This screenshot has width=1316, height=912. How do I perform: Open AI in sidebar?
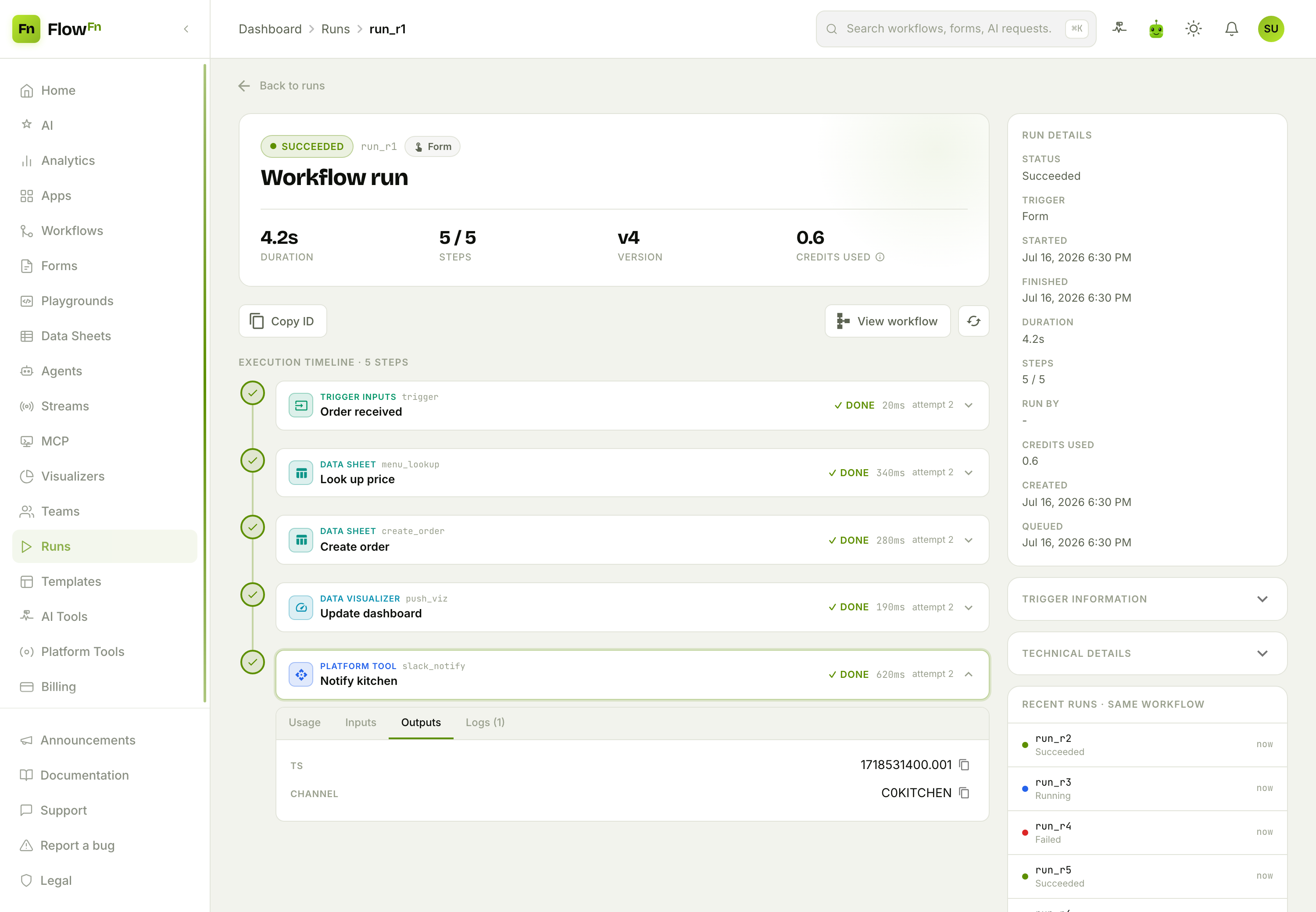point(104,125)
